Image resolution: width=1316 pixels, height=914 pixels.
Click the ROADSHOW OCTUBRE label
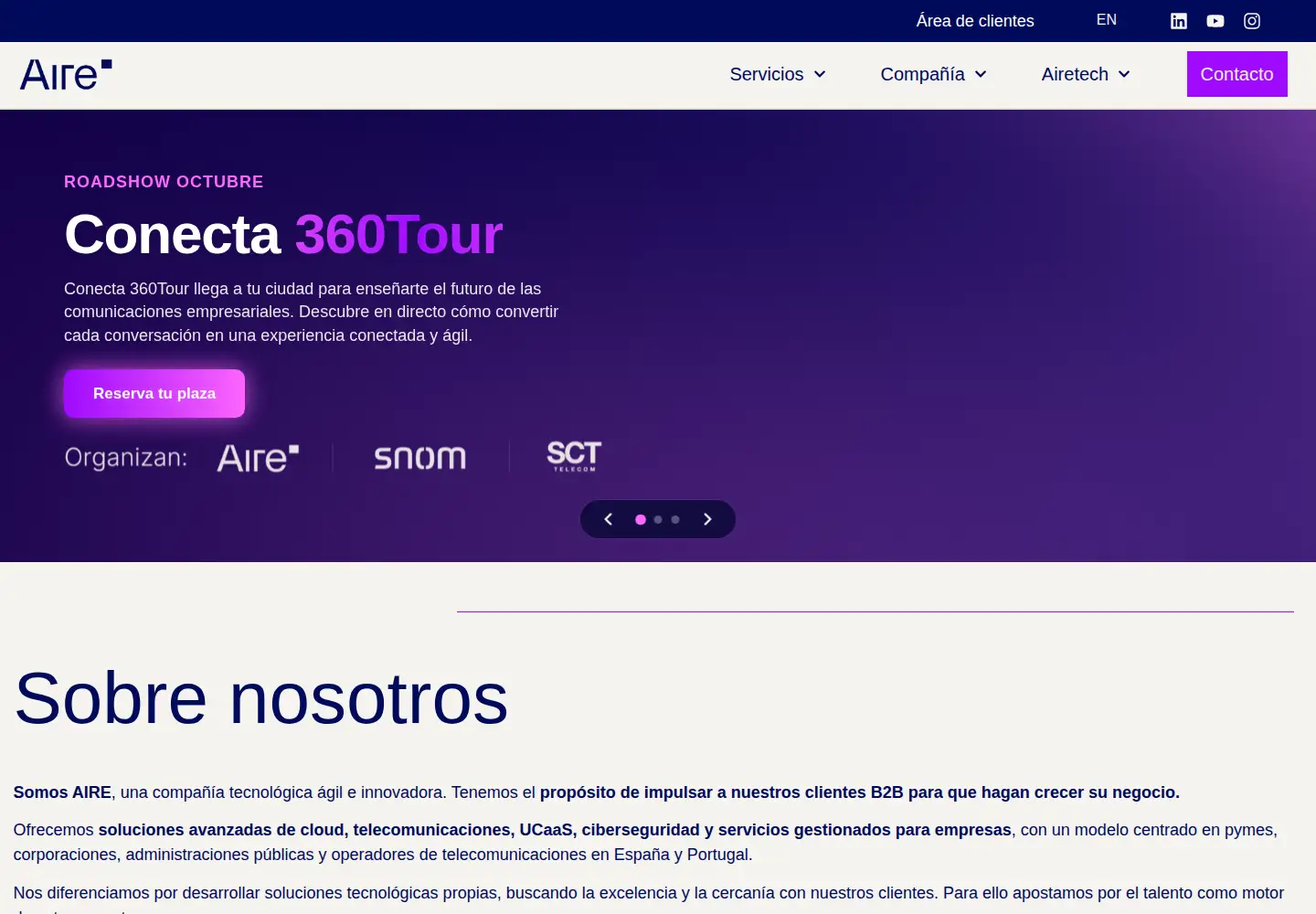(164, 182)
